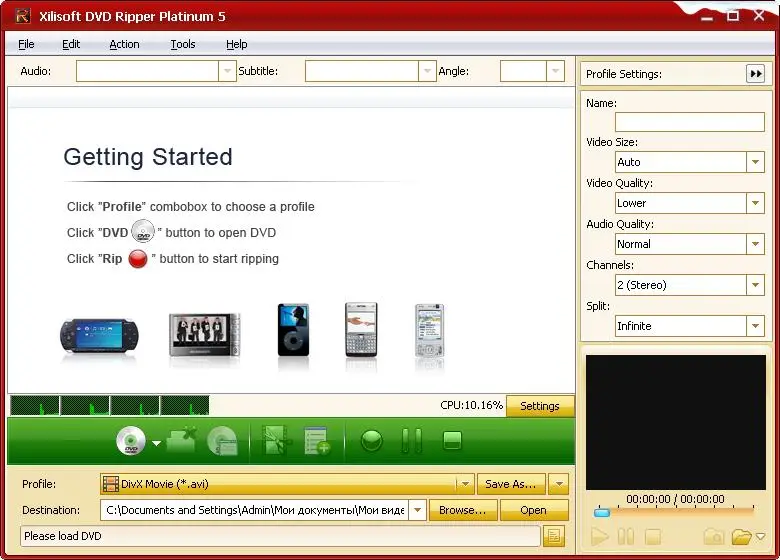Open the Destination path dropdown arrow
The image size is (780, 560).
click(x=417, y=510)
